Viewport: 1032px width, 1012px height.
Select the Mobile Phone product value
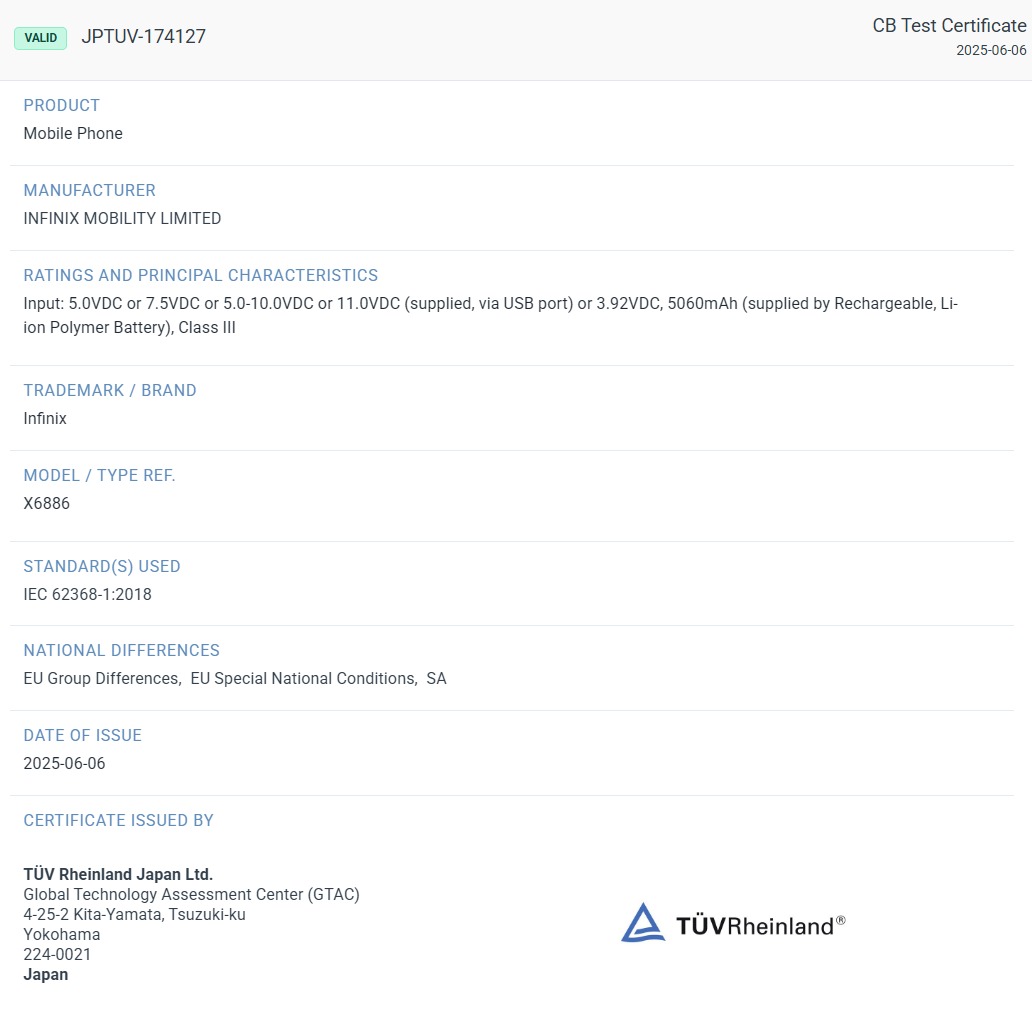point(73,134)
